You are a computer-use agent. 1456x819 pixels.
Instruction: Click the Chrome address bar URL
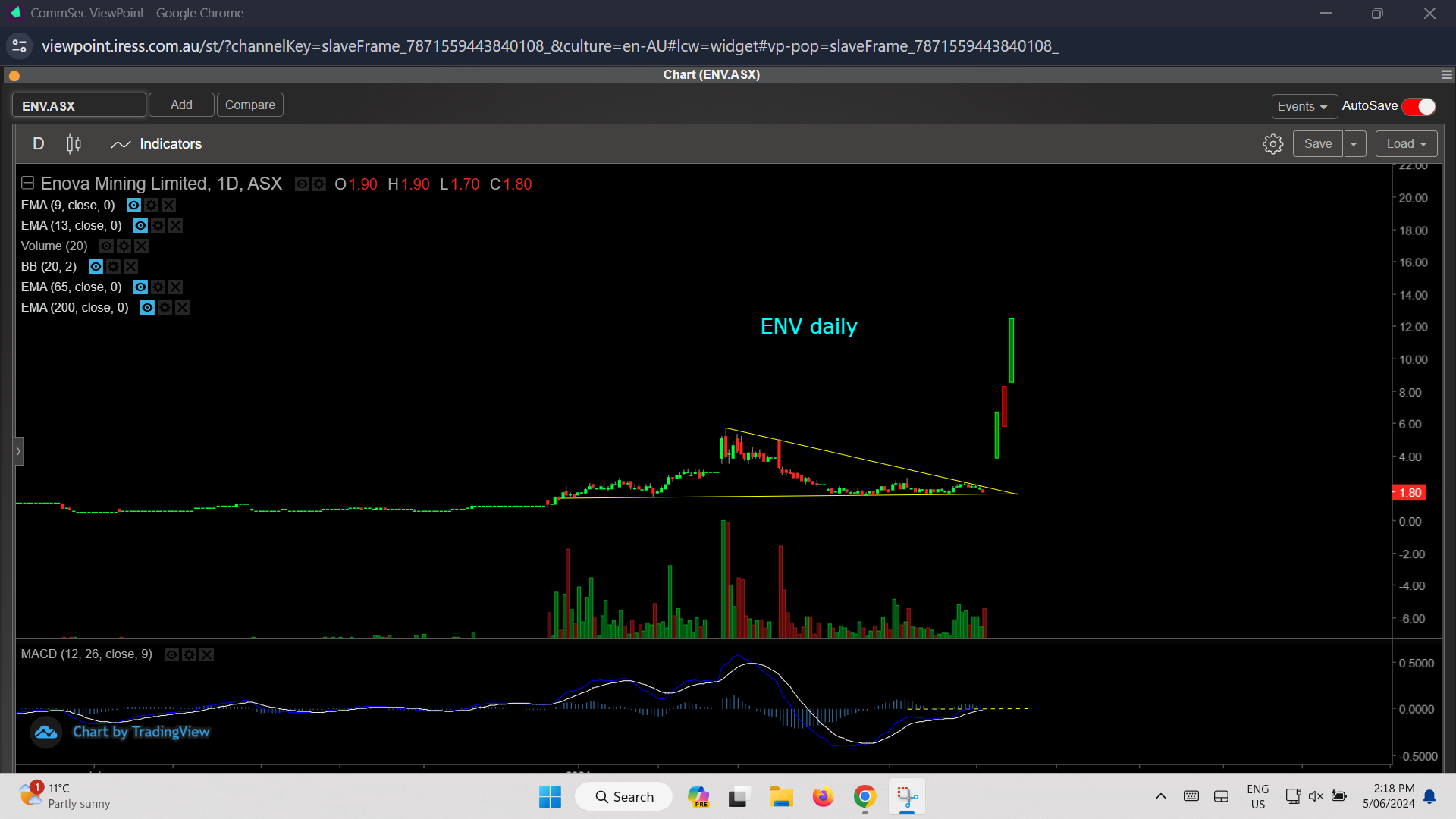pyautogui.click(x=550, y=46)
